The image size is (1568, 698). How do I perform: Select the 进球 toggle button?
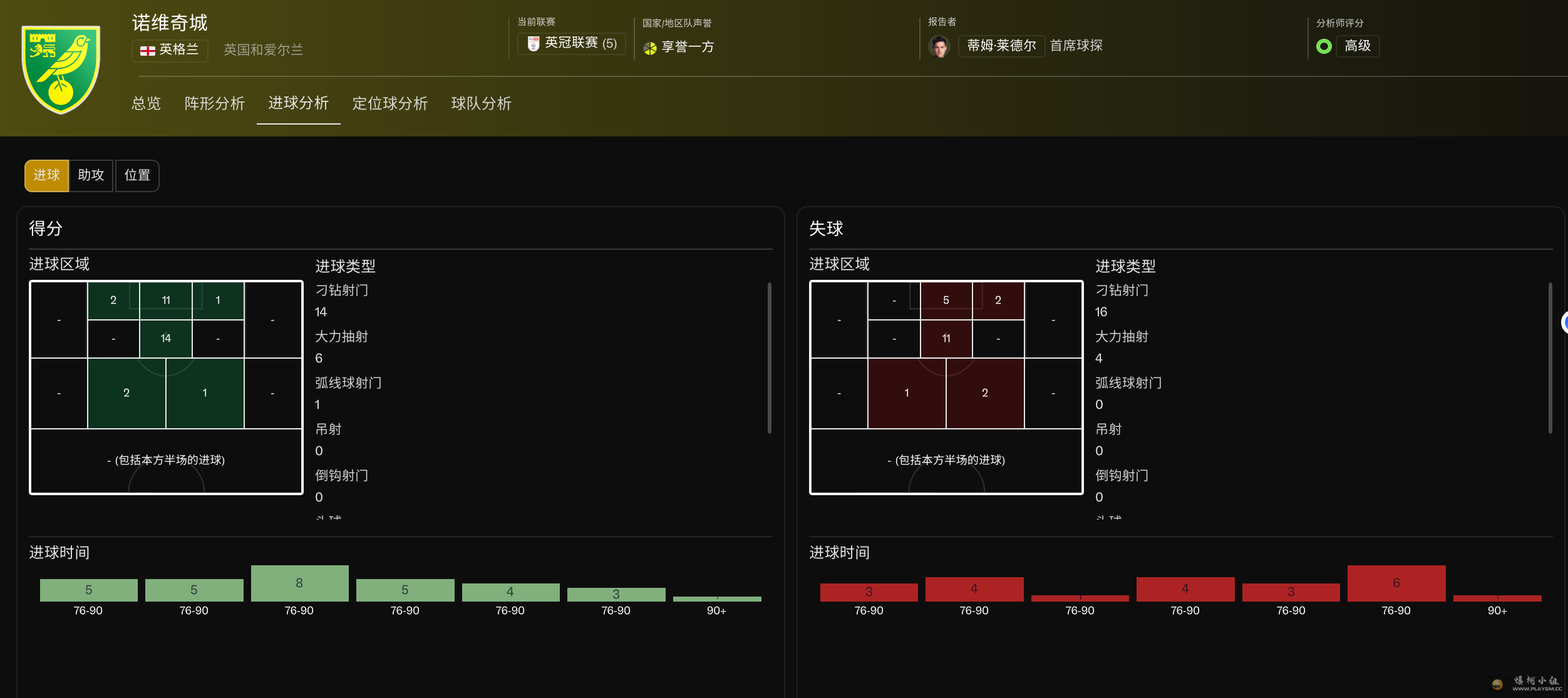click(46, 176)
